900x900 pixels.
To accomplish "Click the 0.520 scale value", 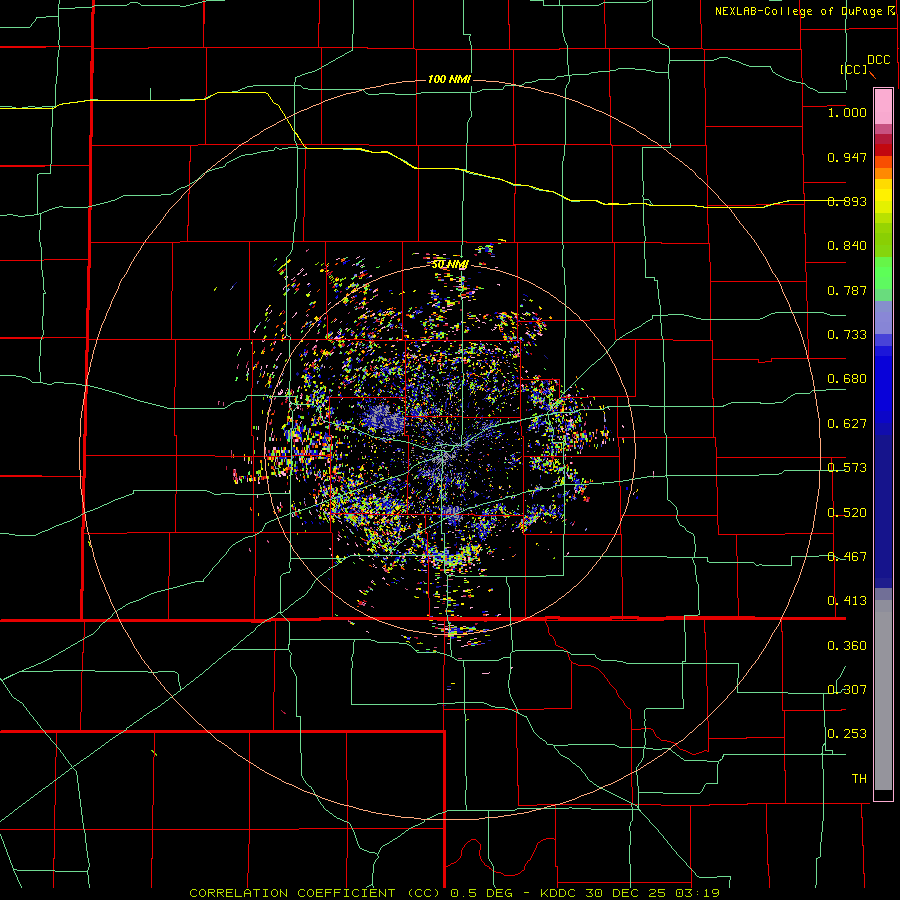I will (x=847, y=513).
